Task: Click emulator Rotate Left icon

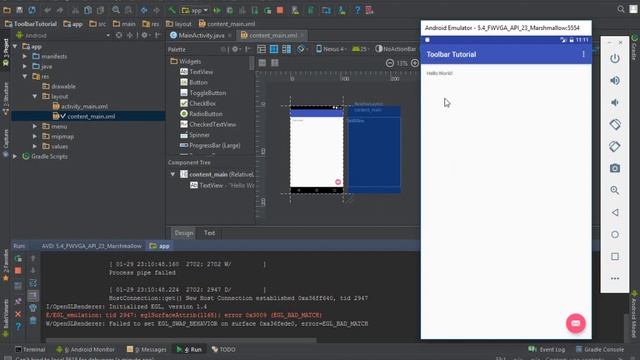Action: (x=615, y=124)
